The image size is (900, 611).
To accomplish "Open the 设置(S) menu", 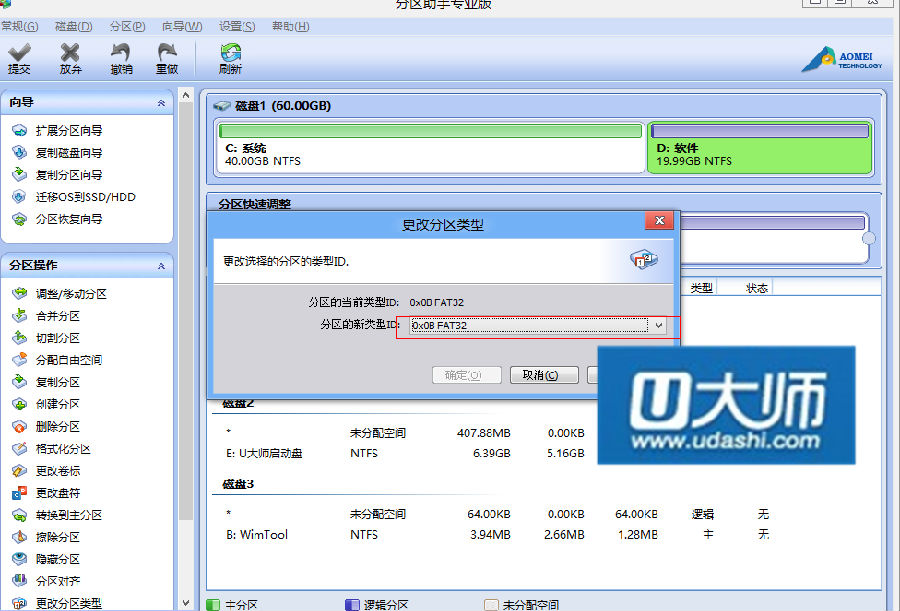I will 237,26.
